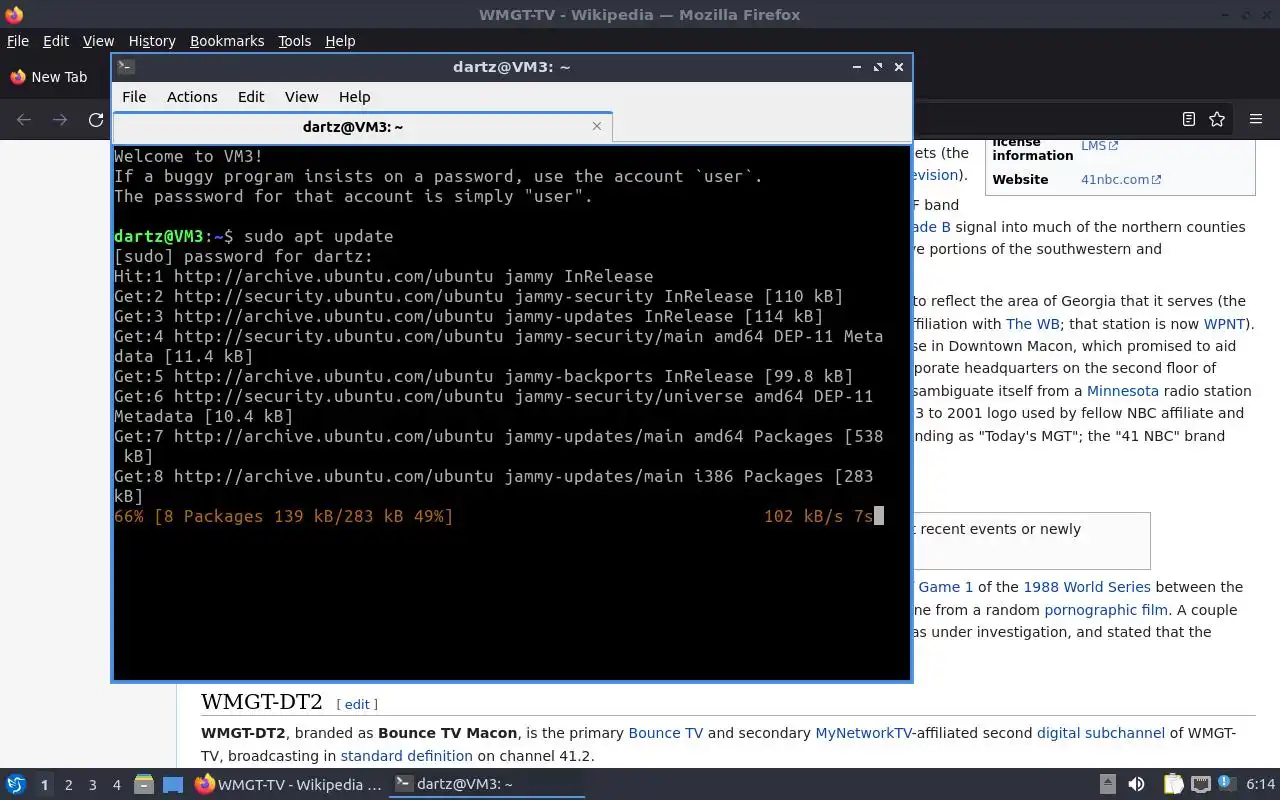Screen dimensions: 1280x800
Task: Open the standard definition link
Action: (x=406, y=756)
